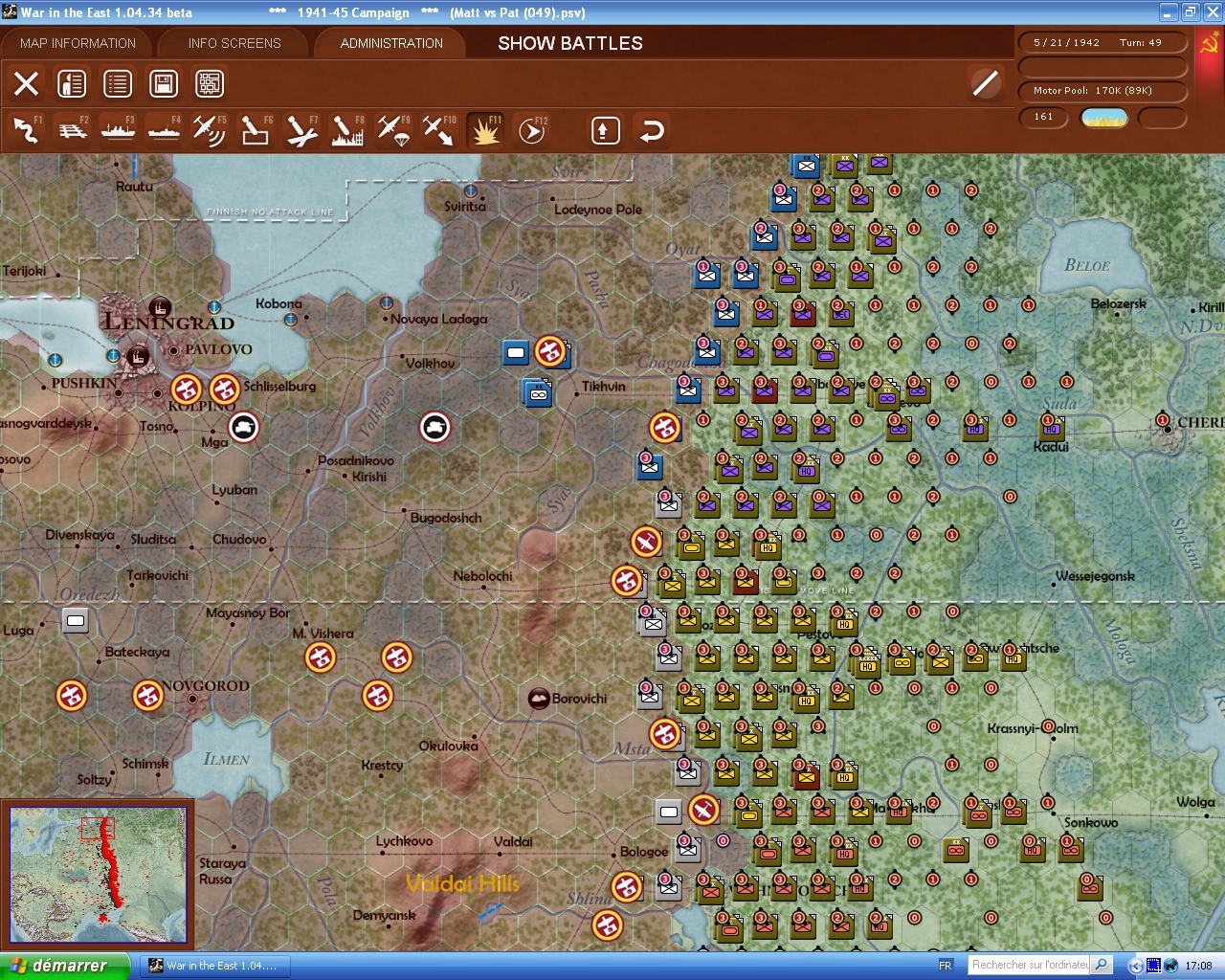Click tank battle marker right of Mga
This screenshot has width=1225, height=980.
pyautogui.click(x=244, y=427)
